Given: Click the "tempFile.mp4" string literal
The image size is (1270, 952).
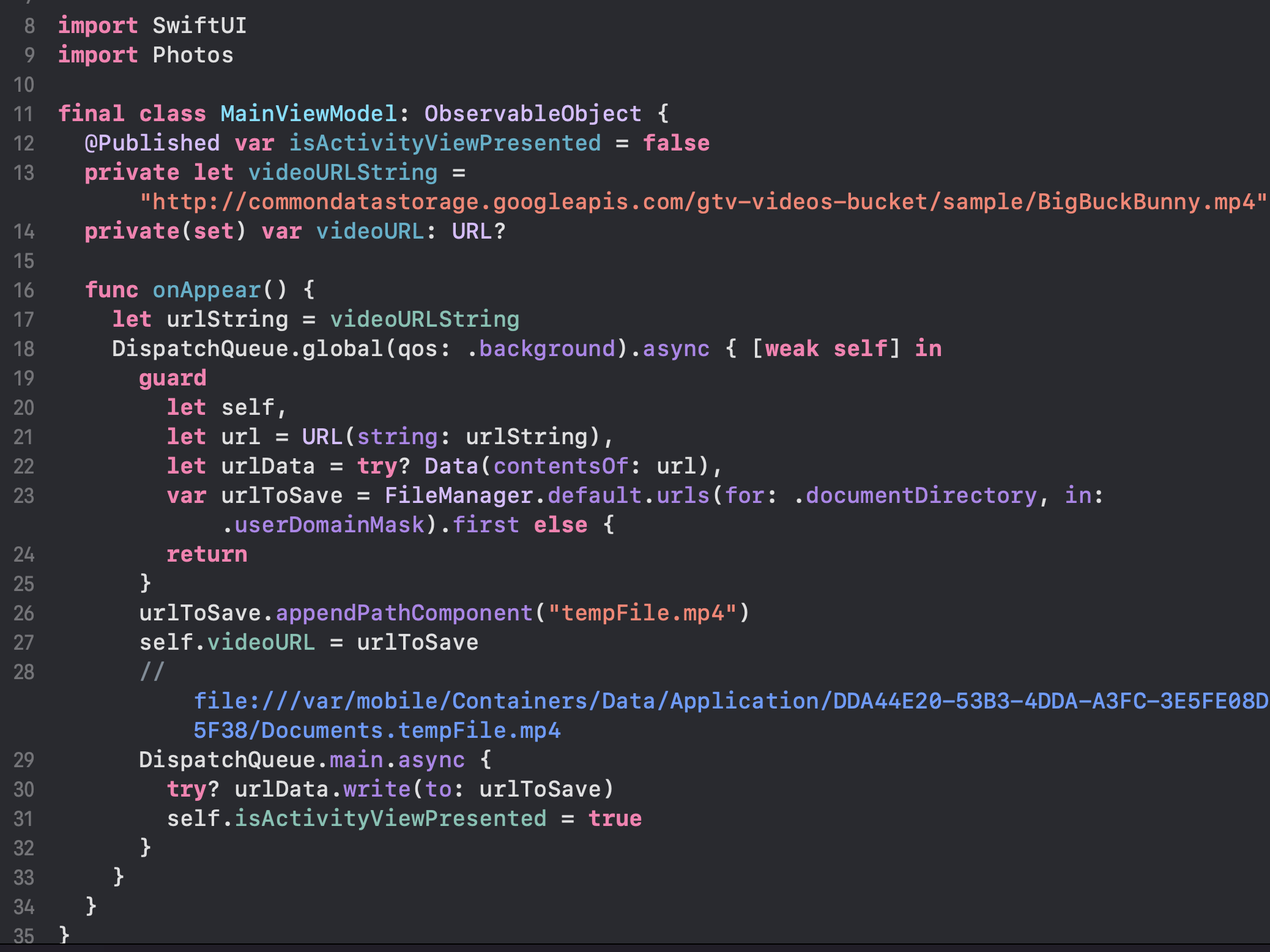Looking at the screenshot, I should point(642,613).
